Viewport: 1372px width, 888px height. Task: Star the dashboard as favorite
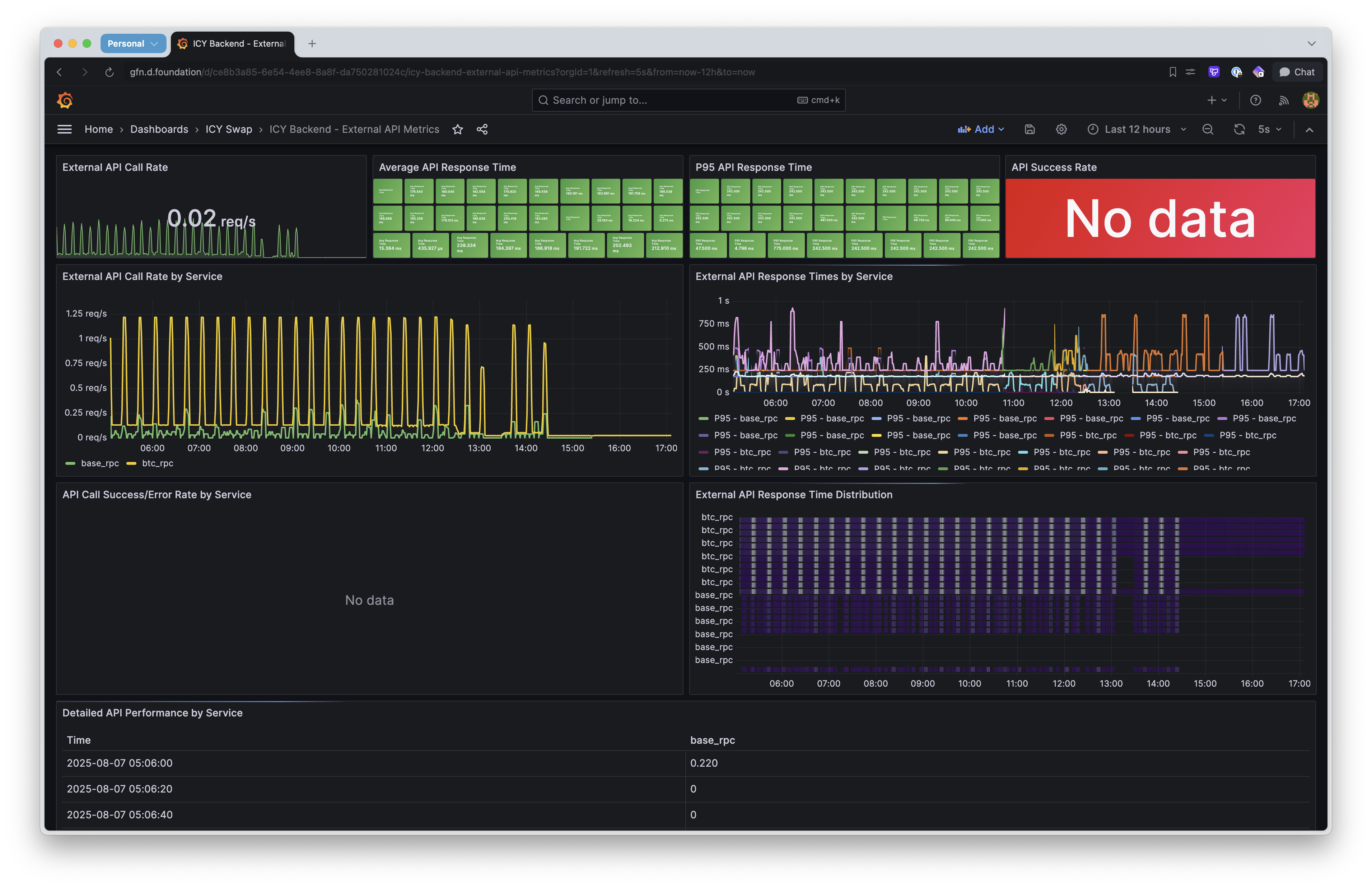[x=458, y=130]
